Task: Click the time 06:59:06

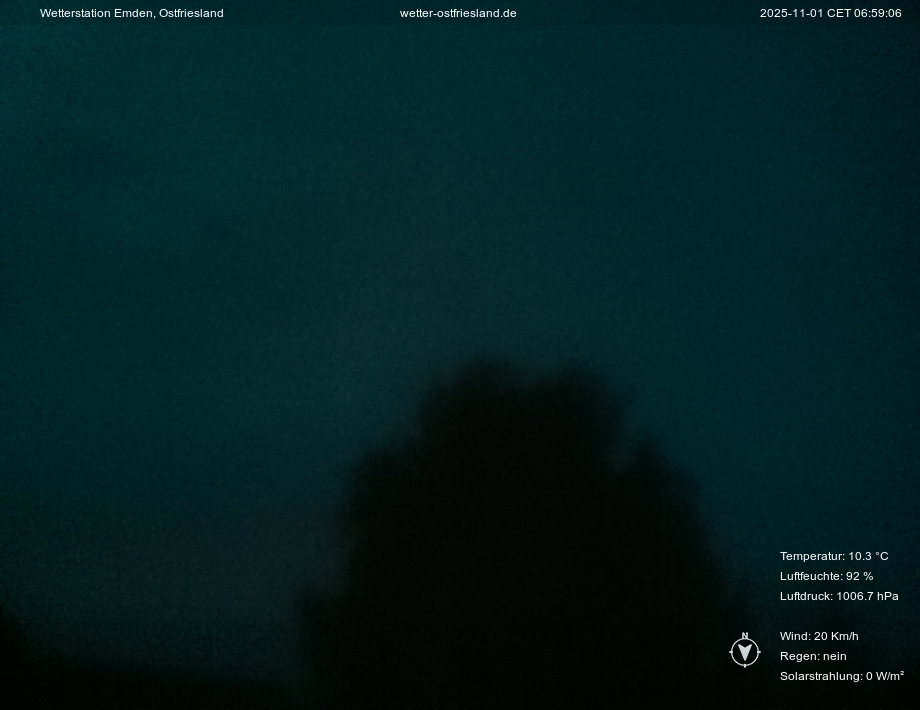Action: [x=878, y=13]
